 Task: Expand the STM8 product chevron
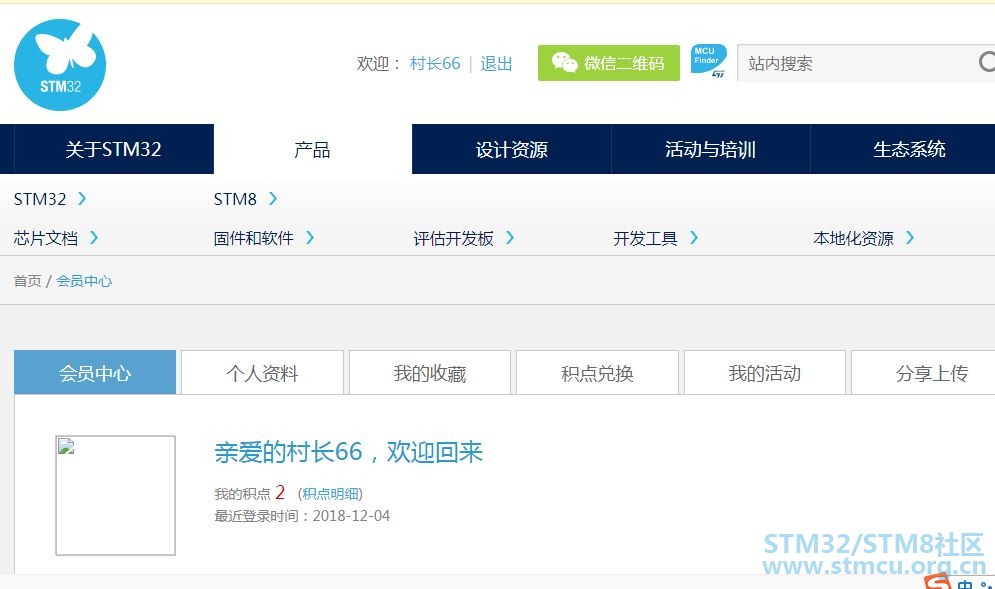[273, 199]
